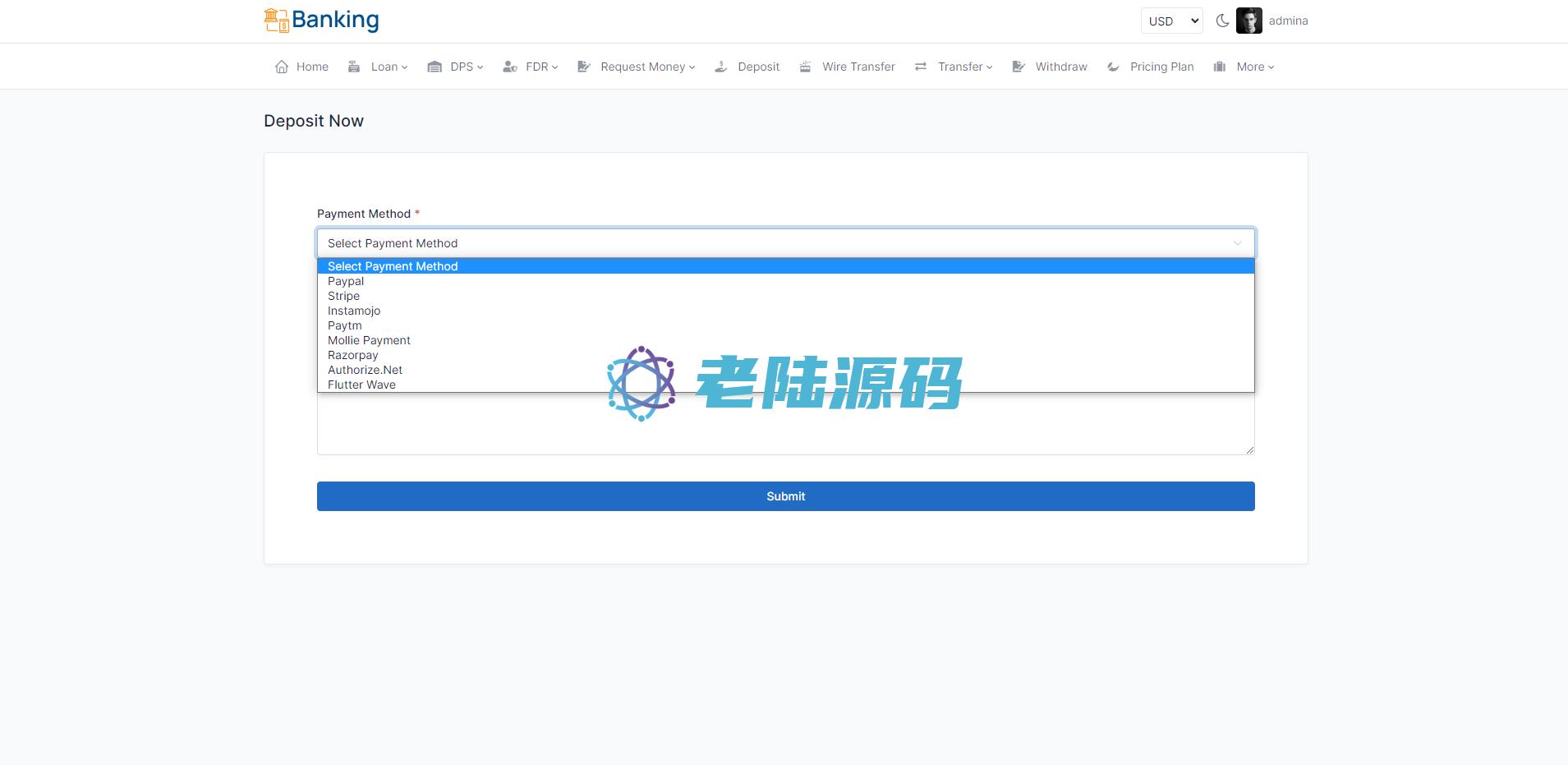The height and width of the screenshot is (765, 1568).
Task: Click the FDR user icon
Action: 510,67
